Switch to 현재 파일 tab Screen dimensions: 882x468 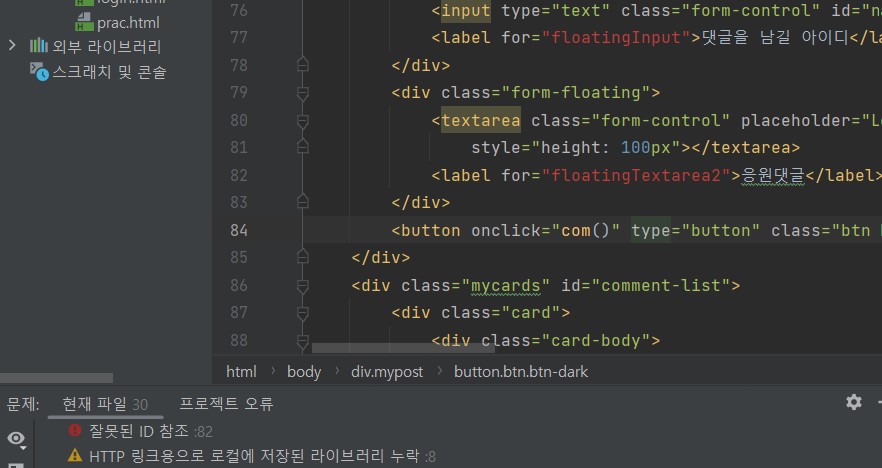click(x=105, y=404)
